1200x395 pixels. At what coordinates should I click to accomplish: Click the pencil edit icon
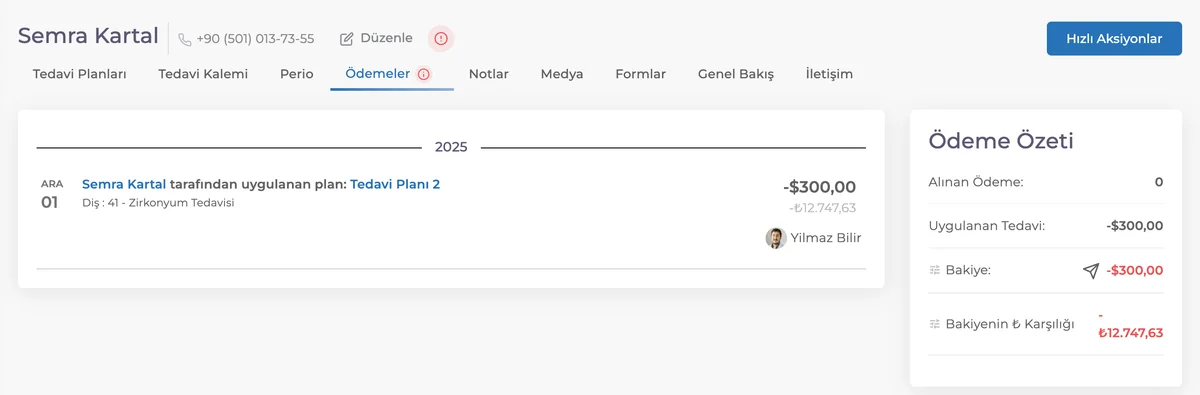pos(347,39)
